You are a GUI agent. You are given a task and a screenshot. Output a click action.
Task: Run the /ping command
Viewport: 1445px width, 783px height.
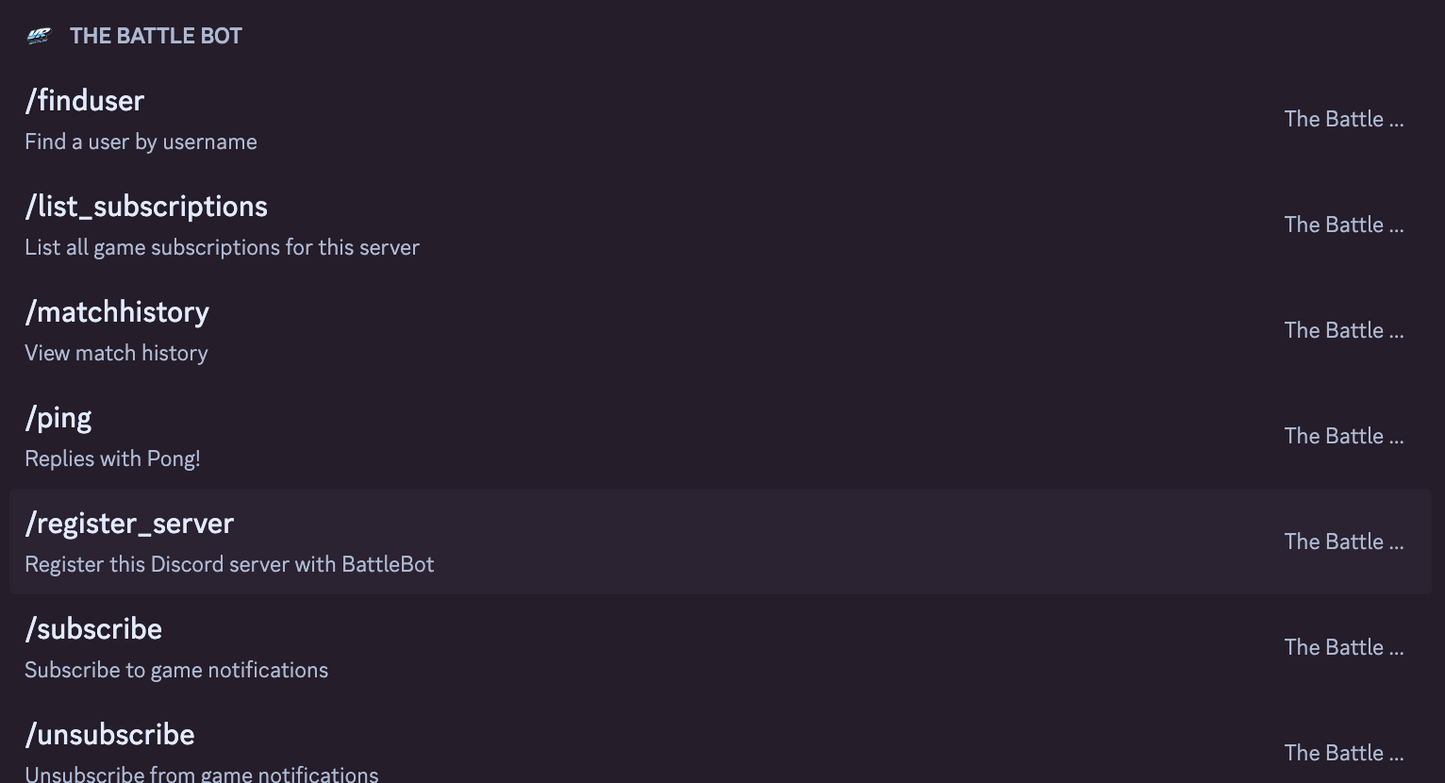pyautogui.click(x=720, y=436)
